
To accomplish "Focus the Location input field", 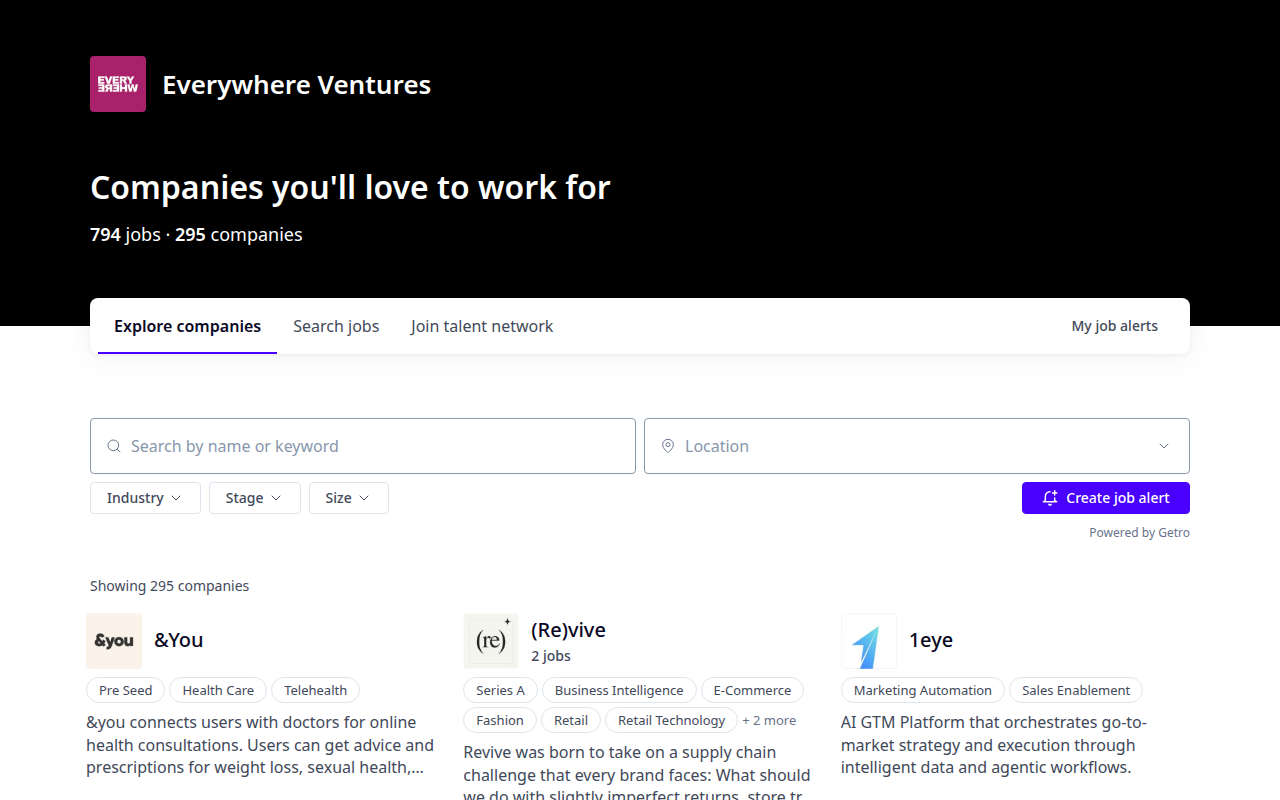I will pos(917,446).
